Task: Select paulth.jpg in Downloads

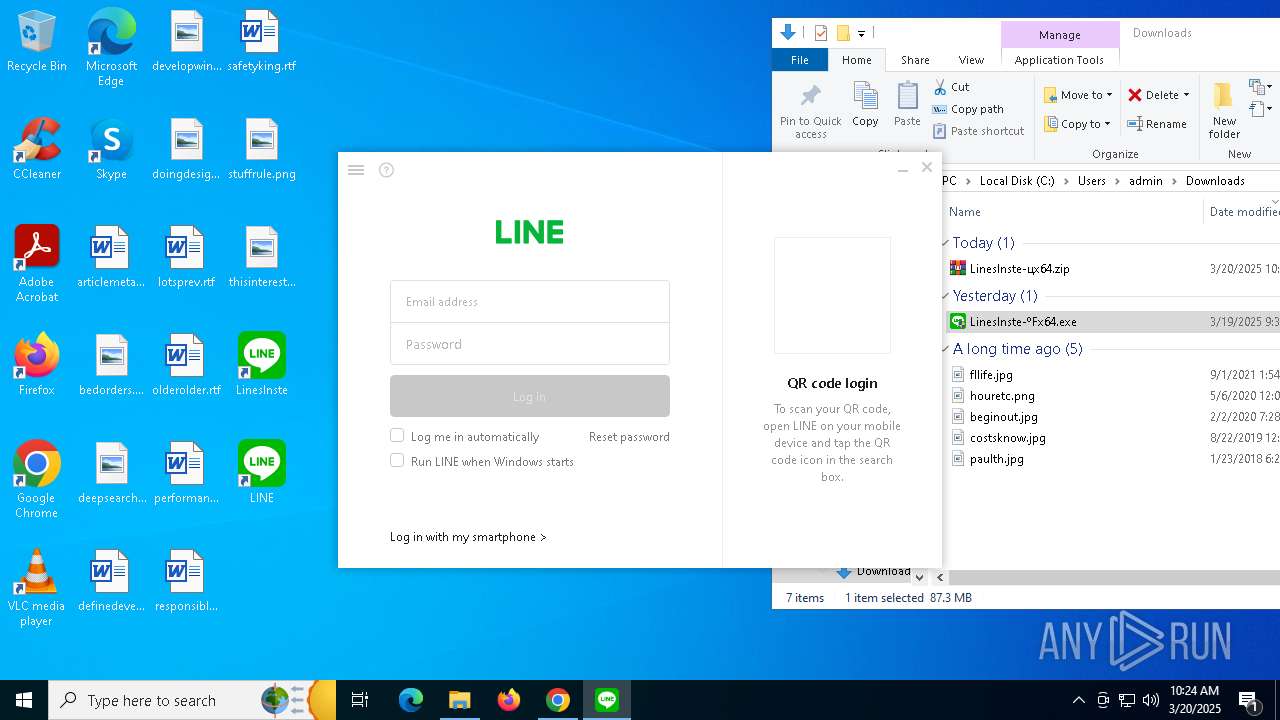Action: (996, 459)
